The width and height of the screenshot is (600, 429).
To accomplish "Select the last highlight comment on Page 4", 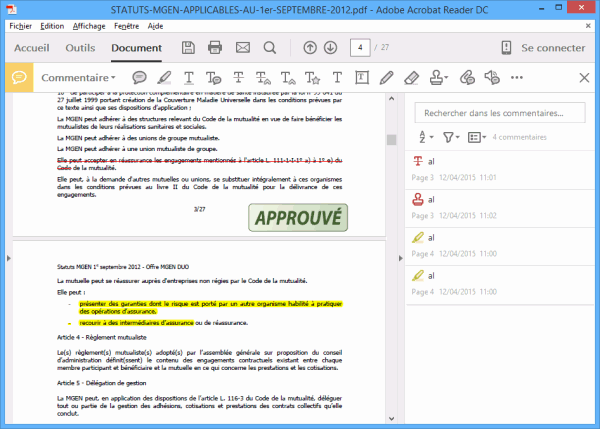I will (x=500, y=284).
